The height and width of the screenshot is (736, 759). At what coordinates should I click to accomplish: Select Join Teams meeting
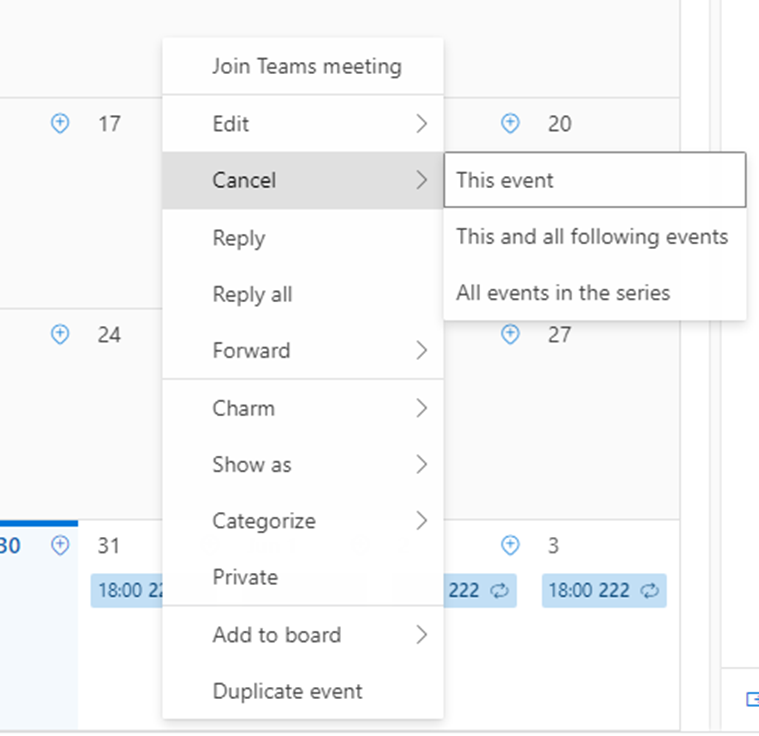point(306,67)
